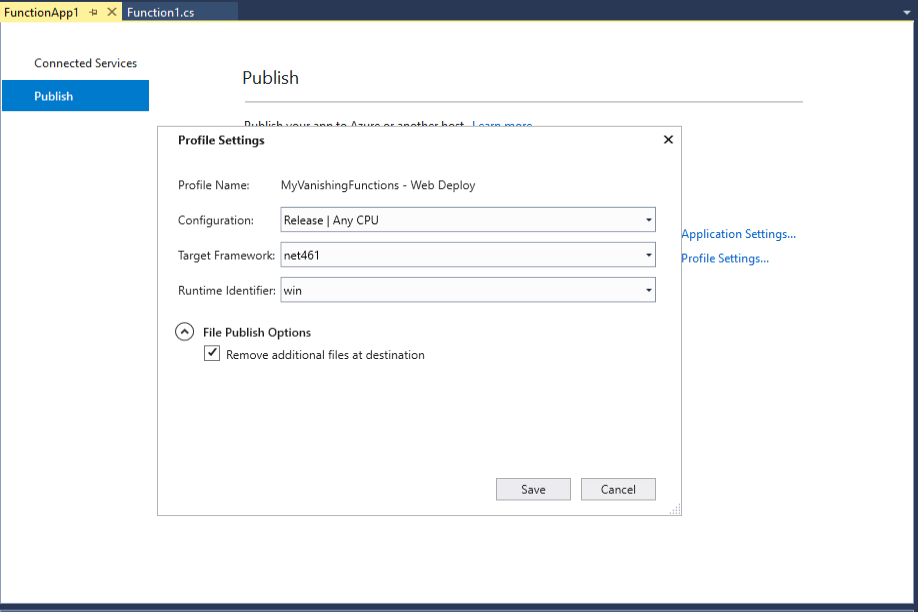Open Connected Services section
This screenshot has width=918, height=612.
point(85,63)
